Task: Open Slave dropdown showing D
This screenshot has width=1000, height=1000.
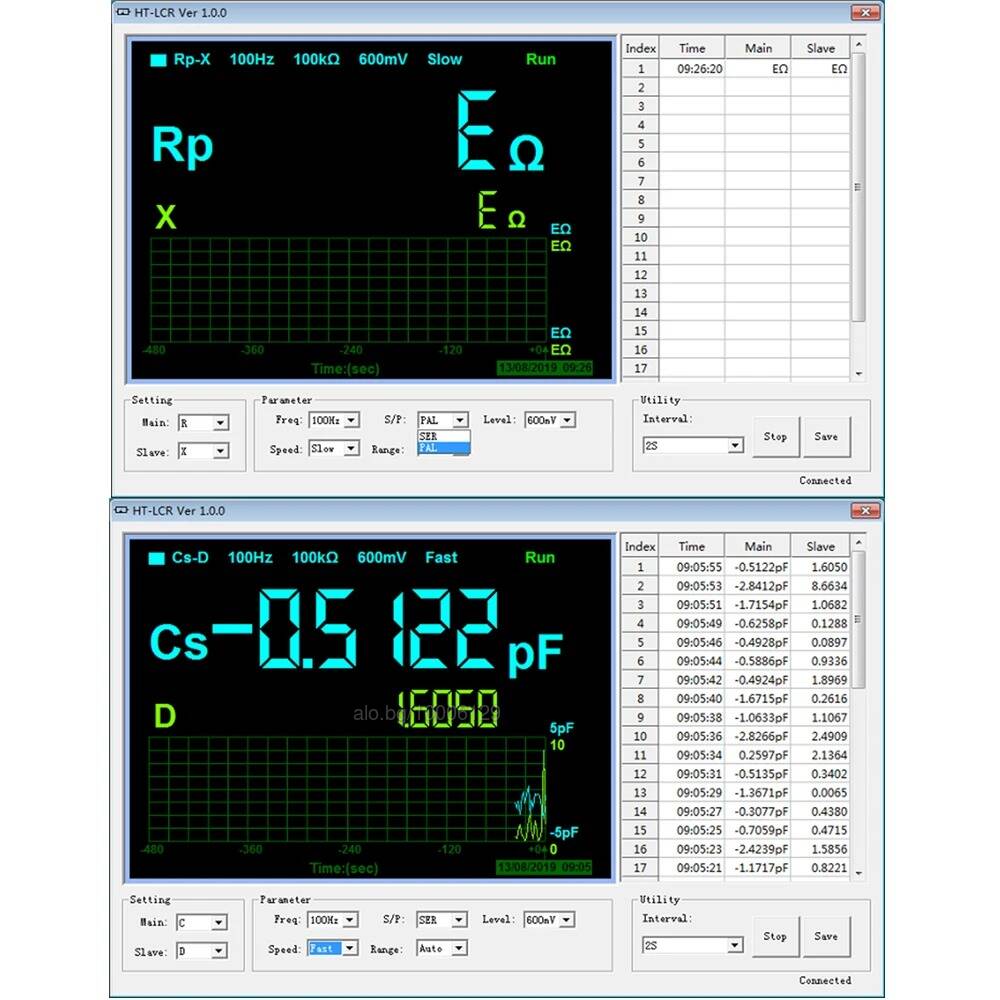Action: [202, 951]
